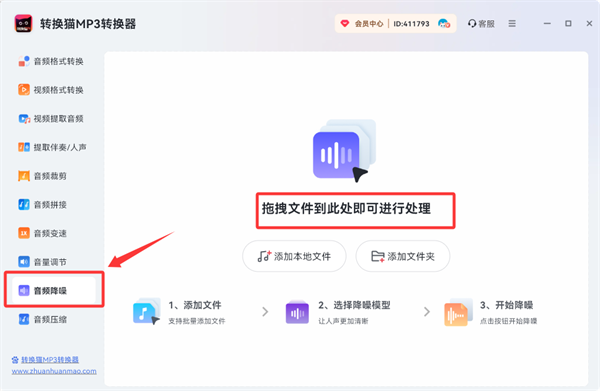Switch to 音频拼接 menu item

coord(51,205)
